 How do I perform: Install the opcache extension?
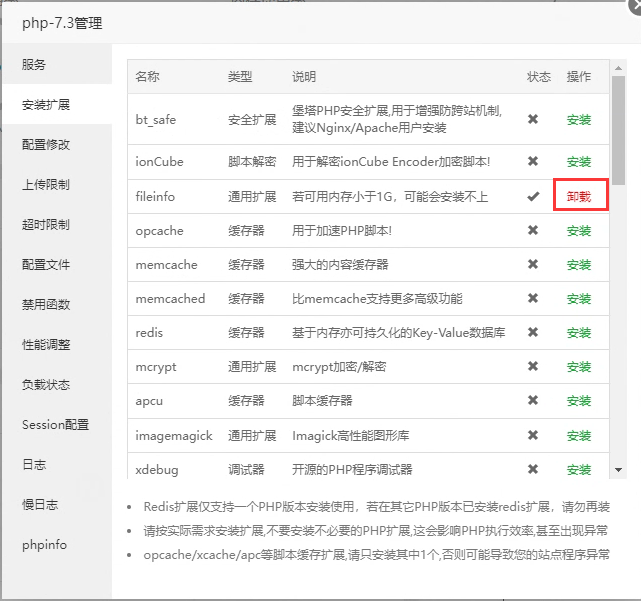coord(579,231)
